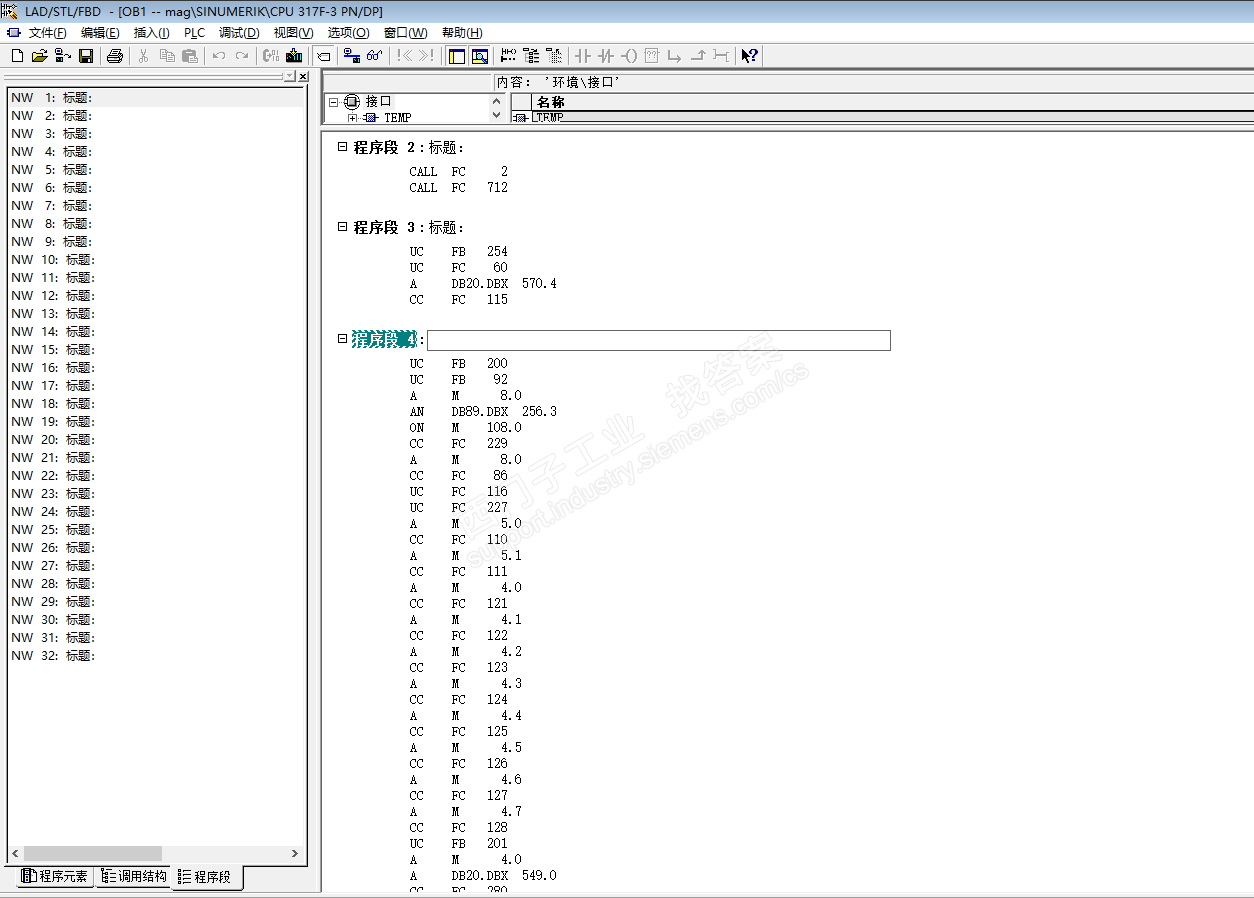Image resolution: width=1254 pixels, height=898 pixels.
Task: Click the online/offline partner toolbar icon
Action: pyautogui.click(x=351, y=56)
